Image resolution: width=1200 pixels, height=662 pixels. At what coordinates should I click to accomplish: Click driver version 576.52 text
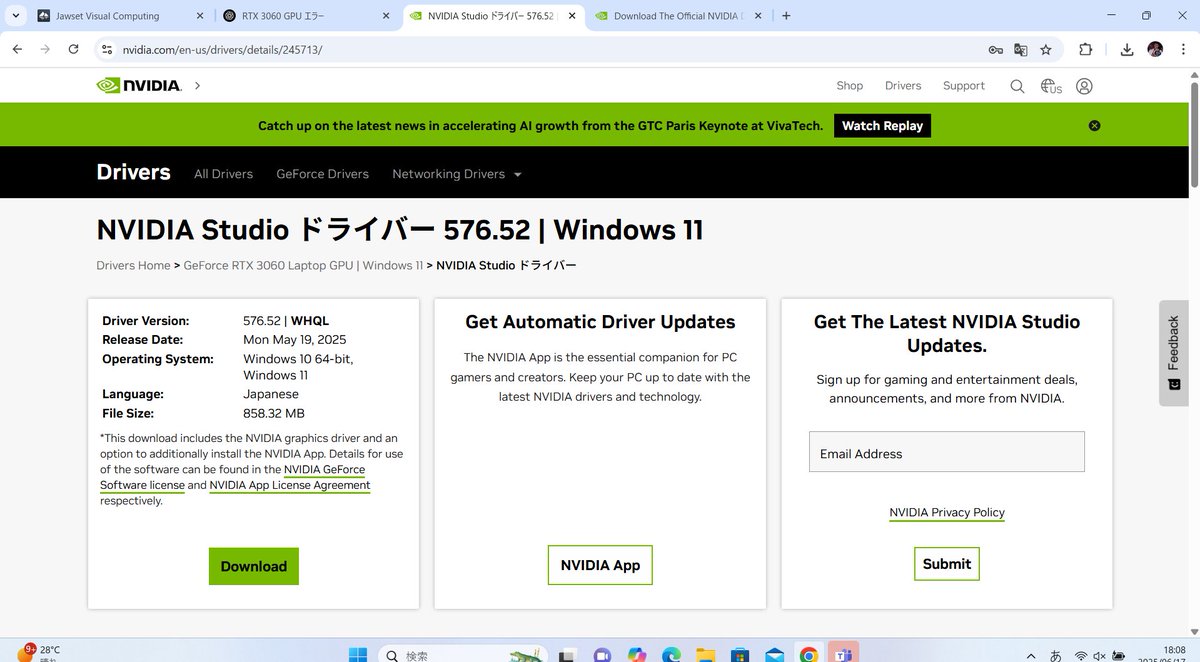(x=263, y=321)
